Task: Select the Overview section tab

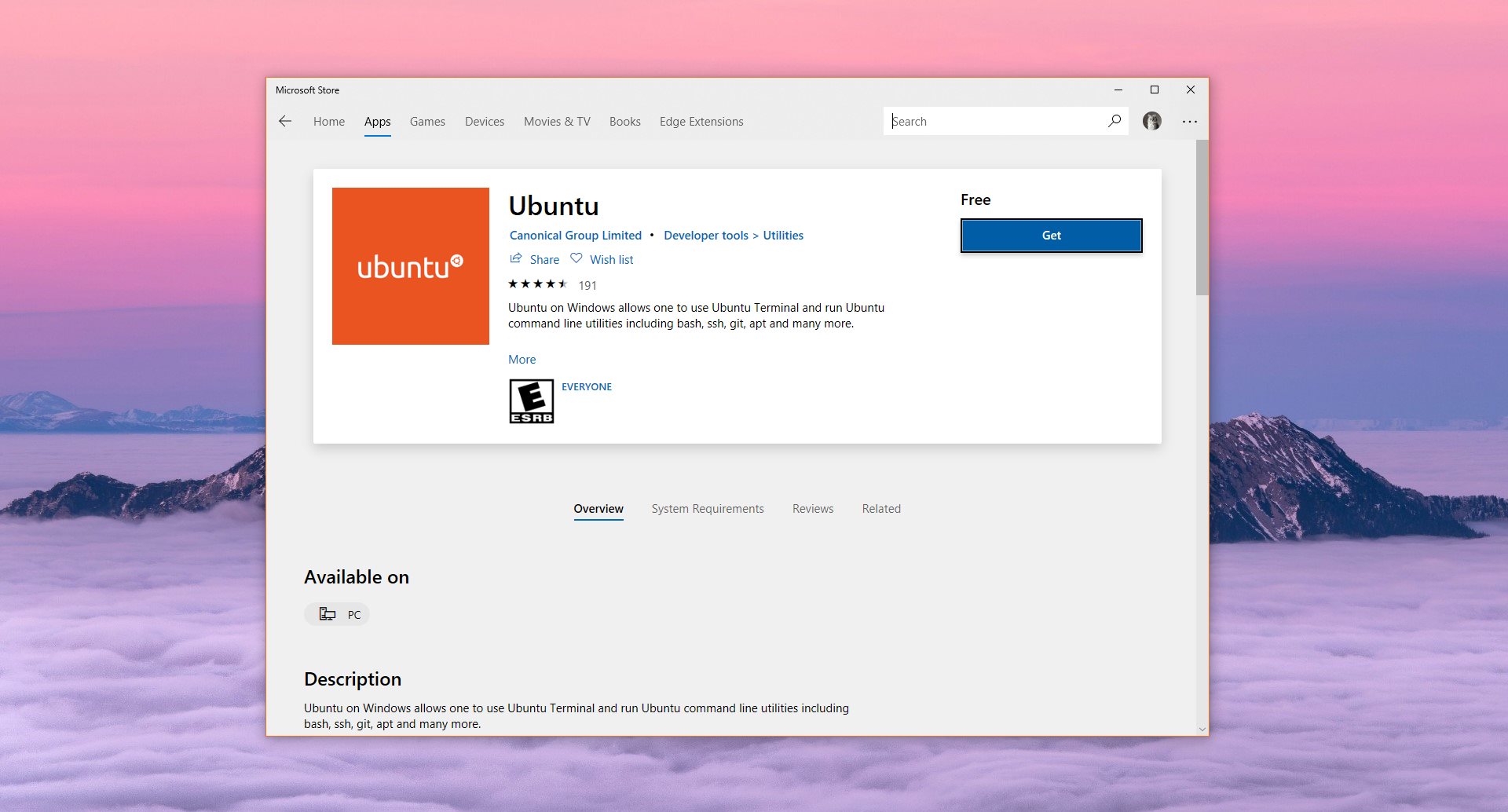Action: coord(598,509)
